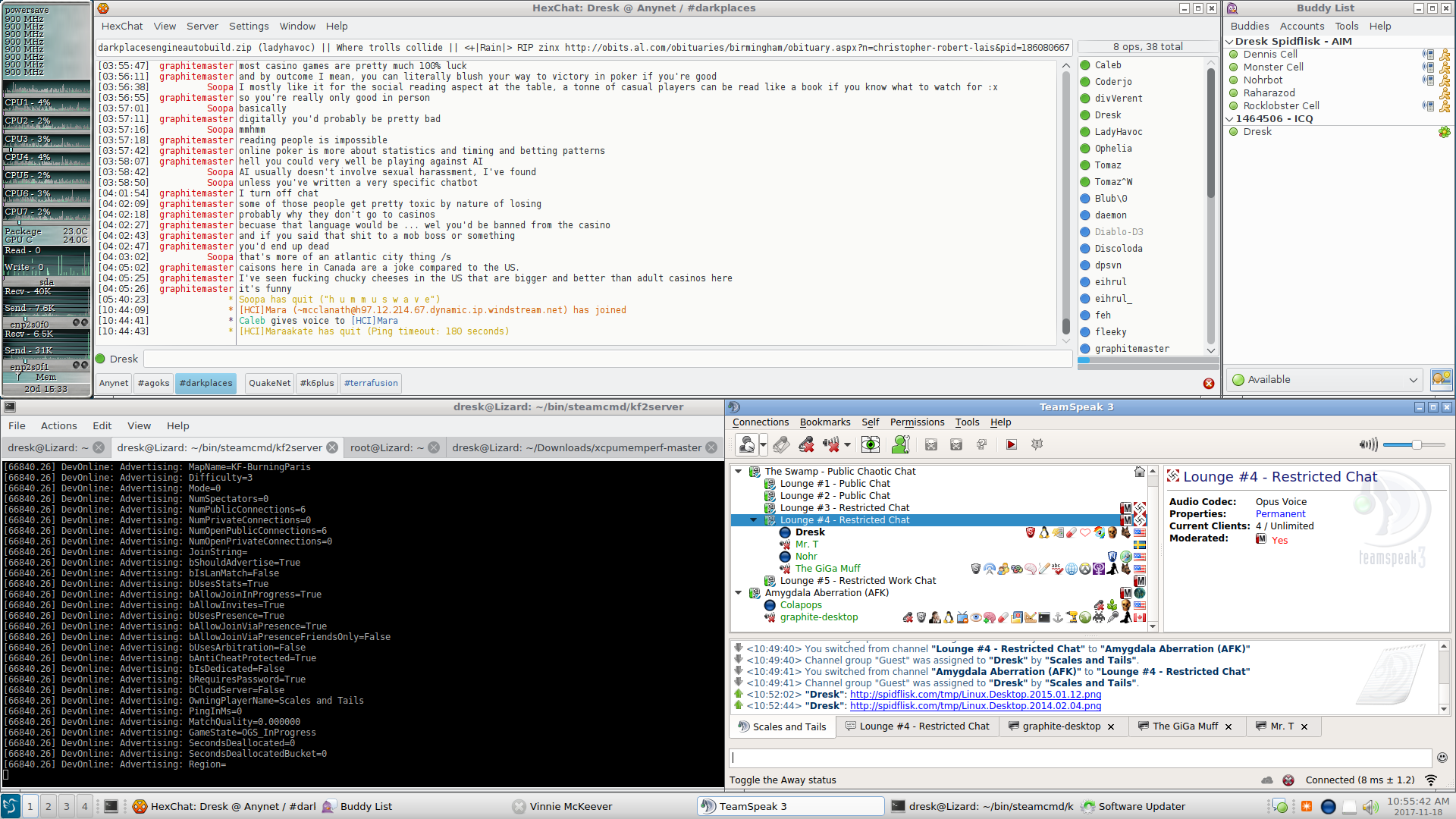This screenshot has height=819, width=1456.
Task: Switch to workspace 2 in taskbar pager
Action: (x=48, y=806)
